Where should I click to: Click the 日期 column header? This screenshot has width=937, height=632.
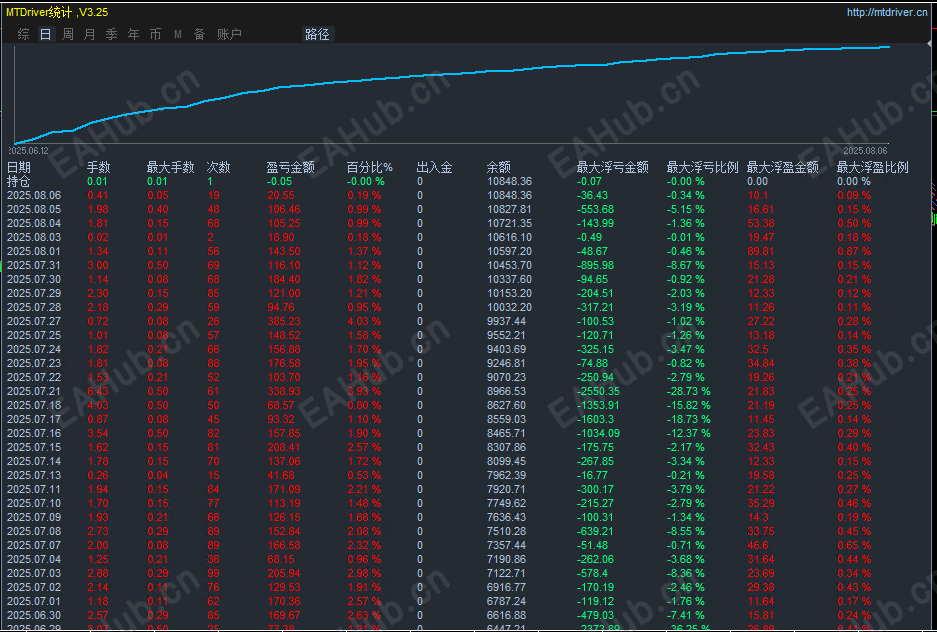tap(19, 168)
